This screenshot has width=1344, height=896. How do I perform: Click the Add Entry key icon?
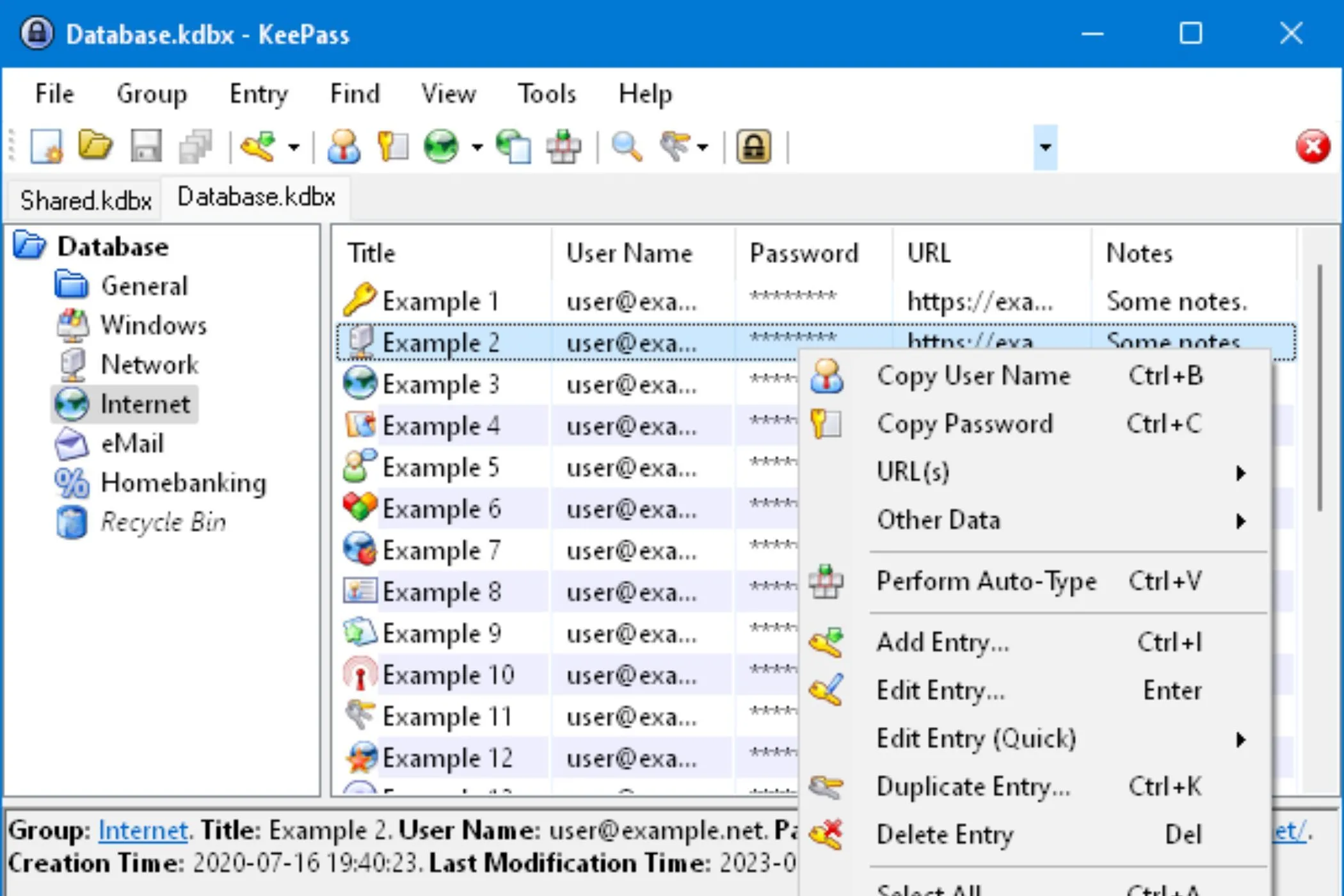point(260,146)
